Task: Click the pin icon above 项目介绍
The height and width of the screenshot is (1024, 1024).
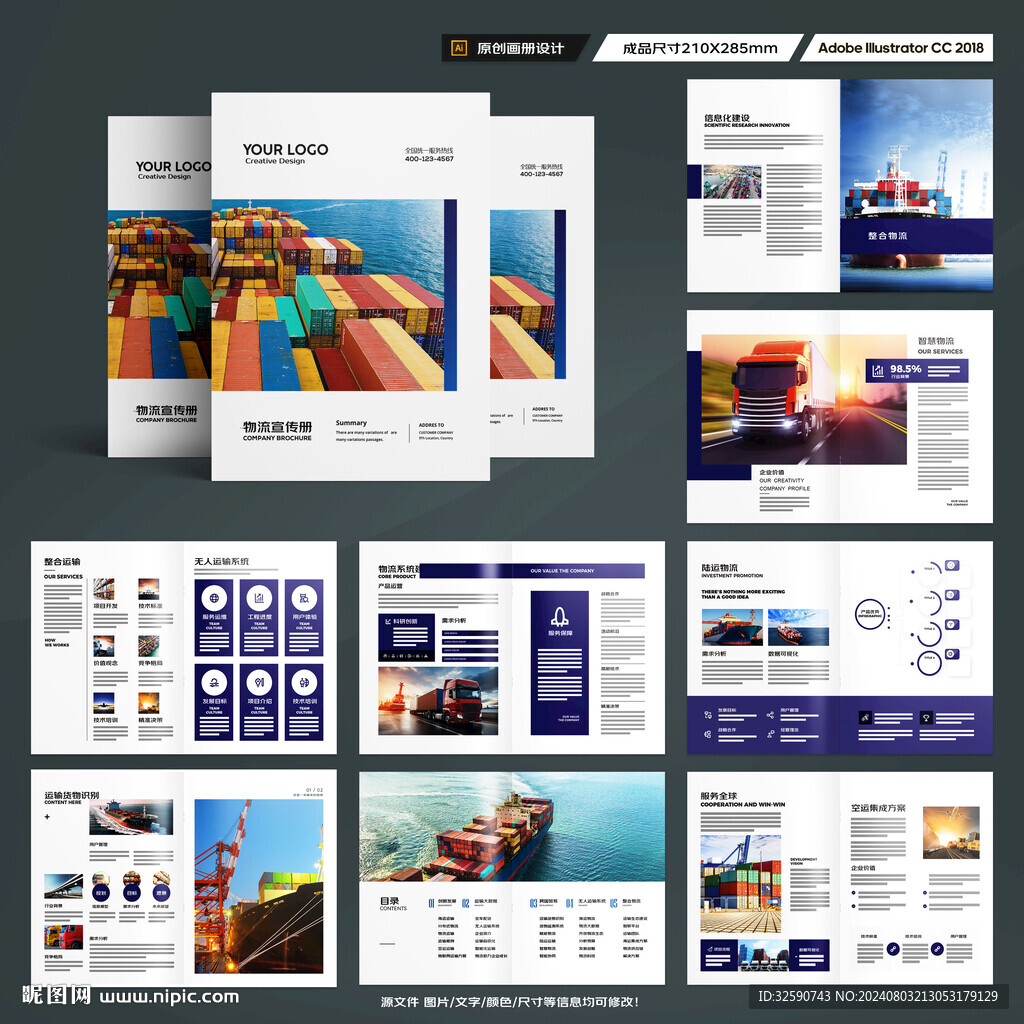Action: 259,682
